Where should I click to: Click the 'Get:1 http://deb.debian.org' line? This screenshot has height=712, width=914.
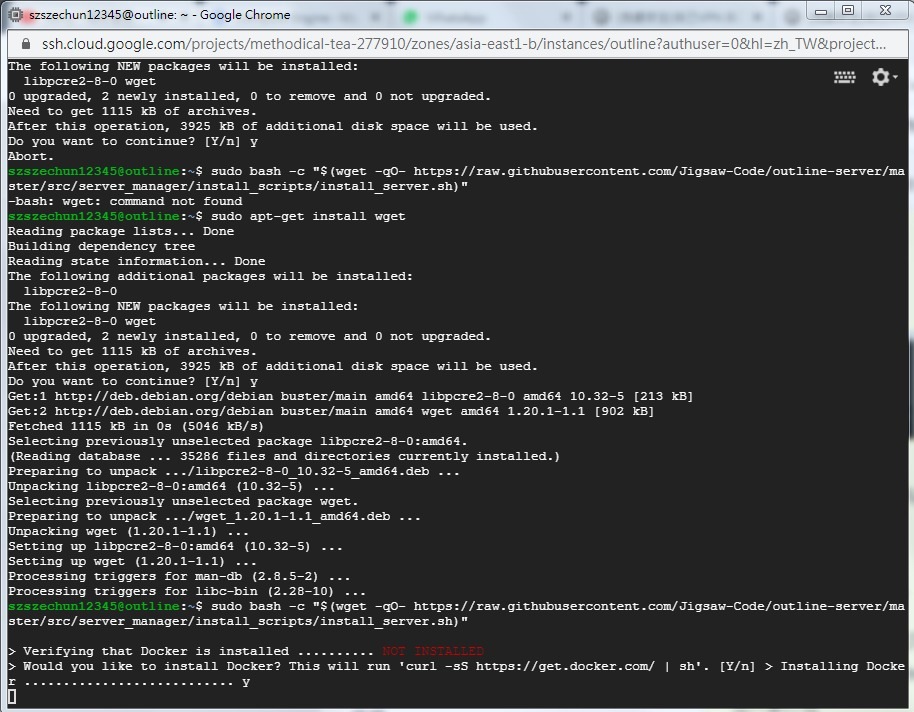click(x=350, y=397)
